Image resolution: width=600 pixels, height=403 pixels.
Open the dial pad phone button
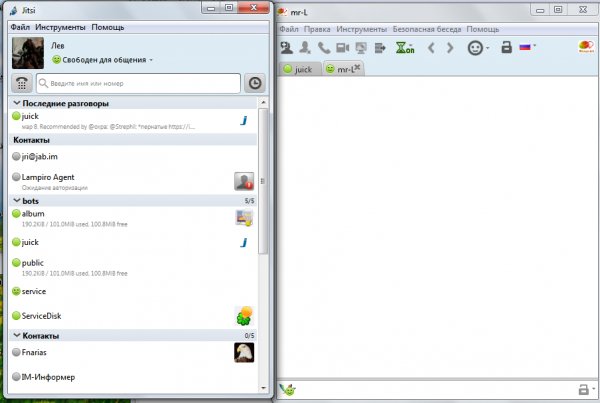[22, 83]
